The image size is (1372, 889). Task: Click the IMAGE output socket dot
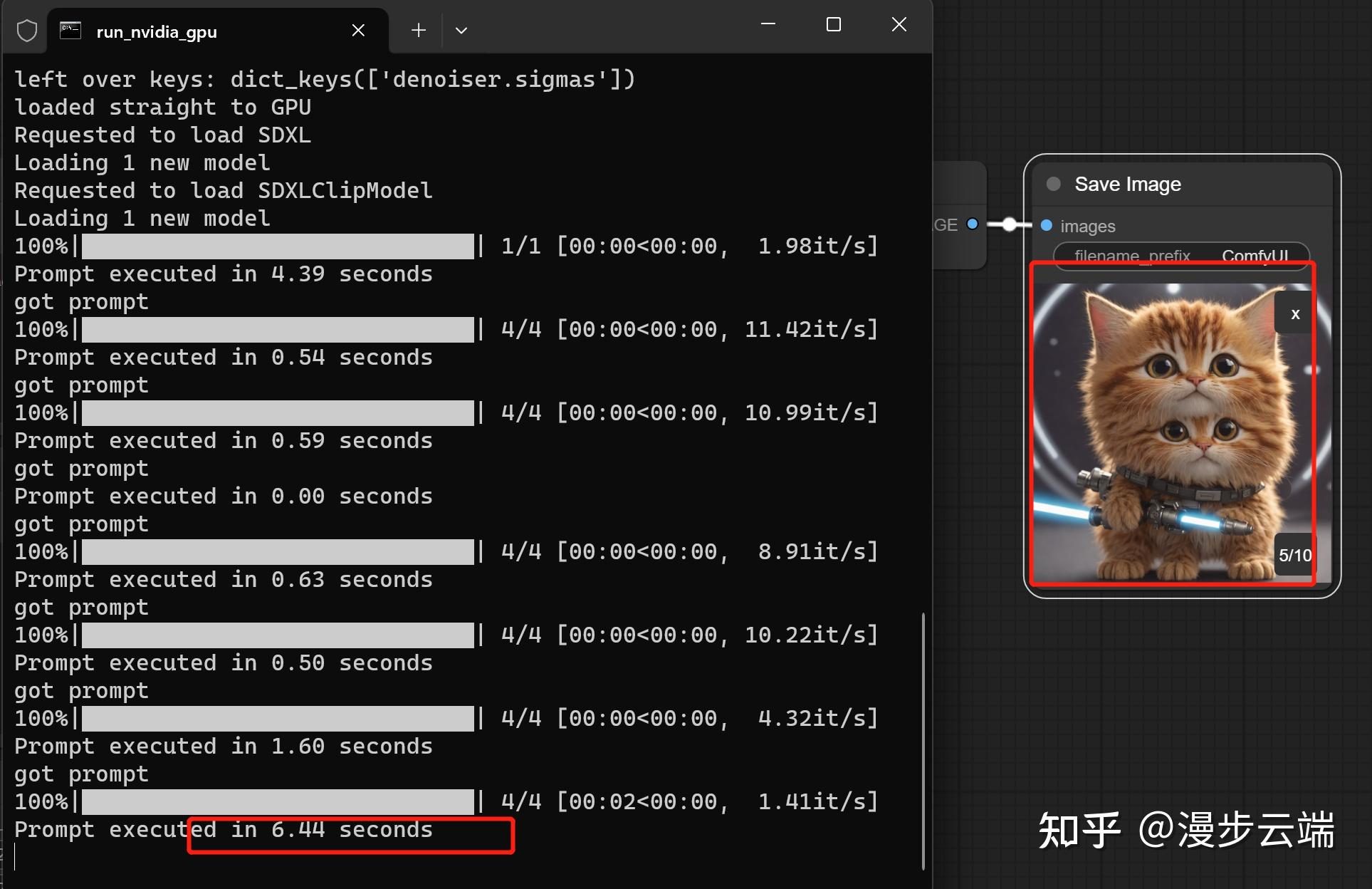pos(972,224)
